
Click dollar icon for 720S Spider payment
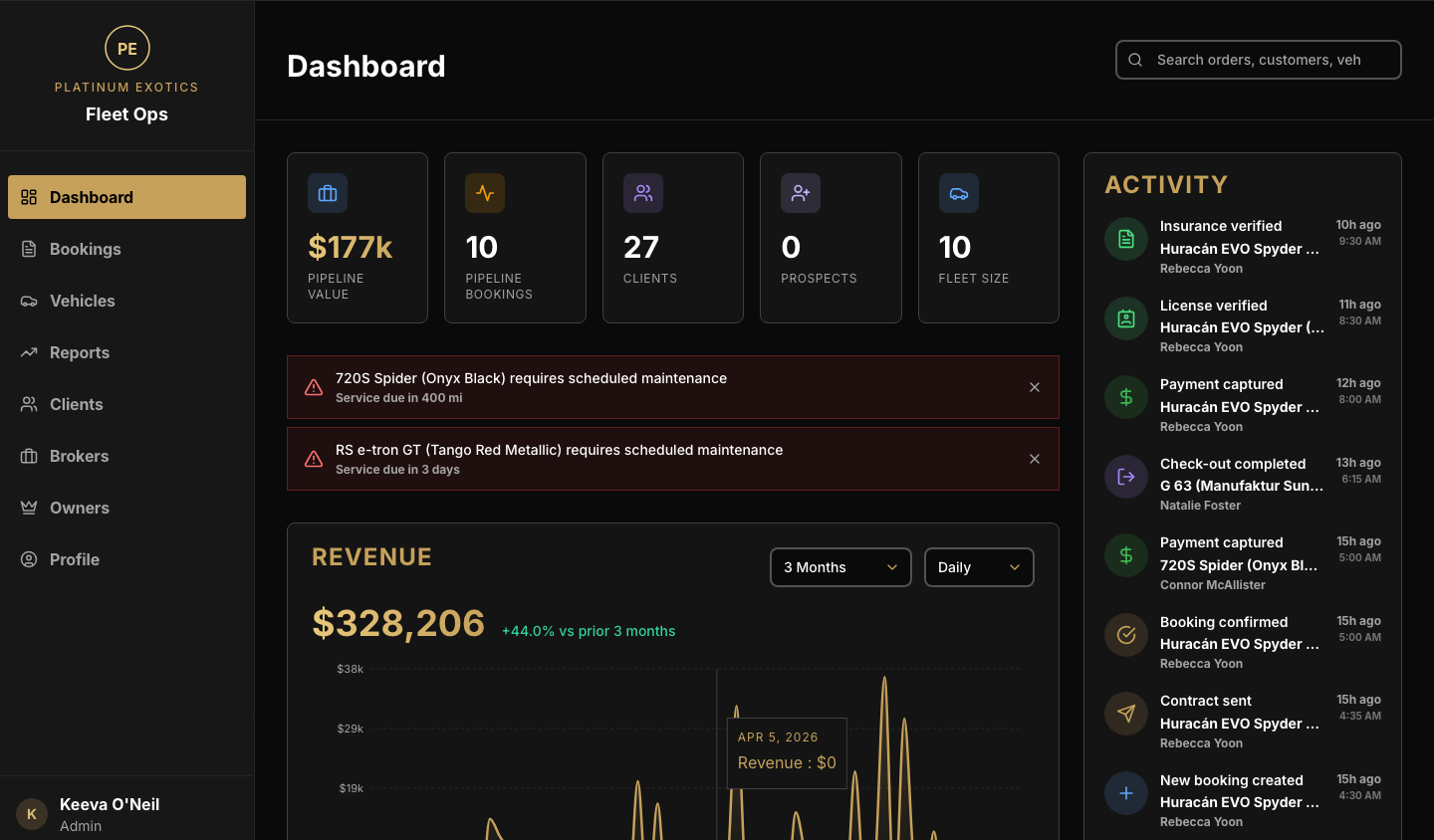tap(1126, 555)
